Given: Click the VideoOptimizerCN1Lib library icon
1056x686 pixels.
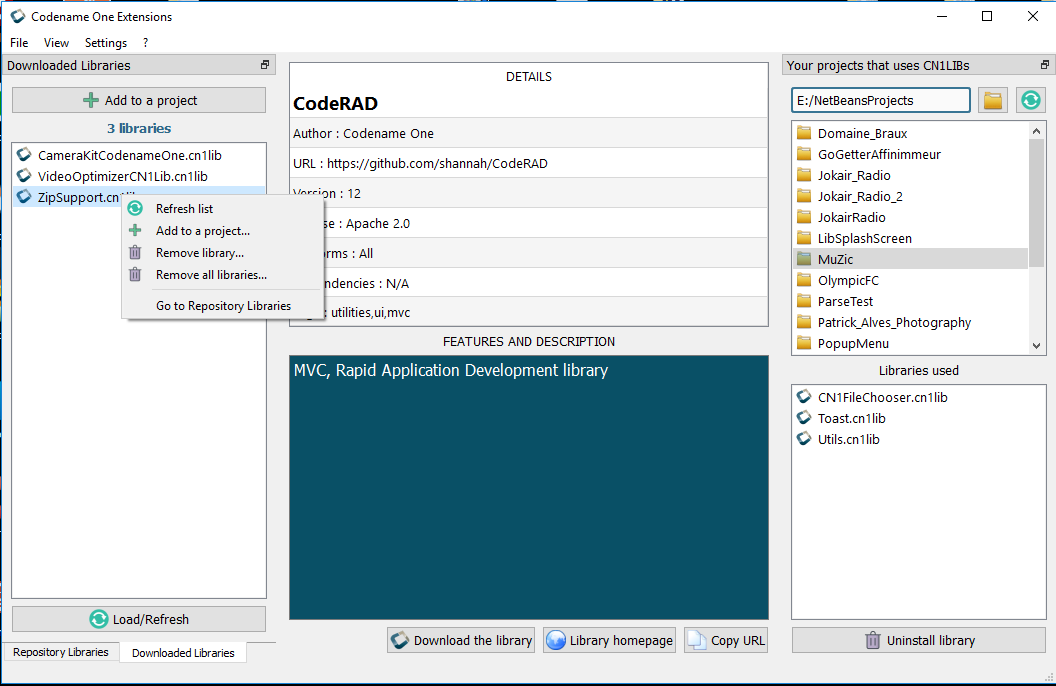Looking at the screenshot, I should pyautogui.click(x=24, y=176).
